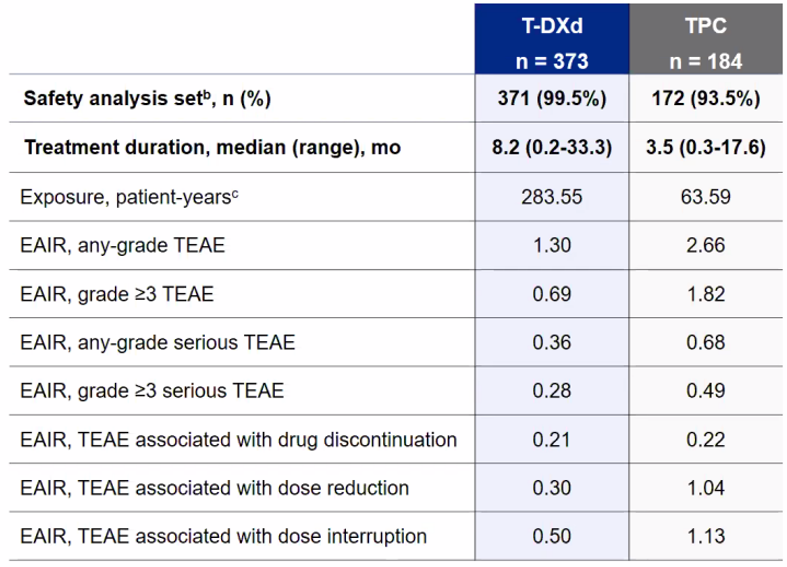
Task: Click the 0.49 value in the TPC column
Action: (700, 390)
